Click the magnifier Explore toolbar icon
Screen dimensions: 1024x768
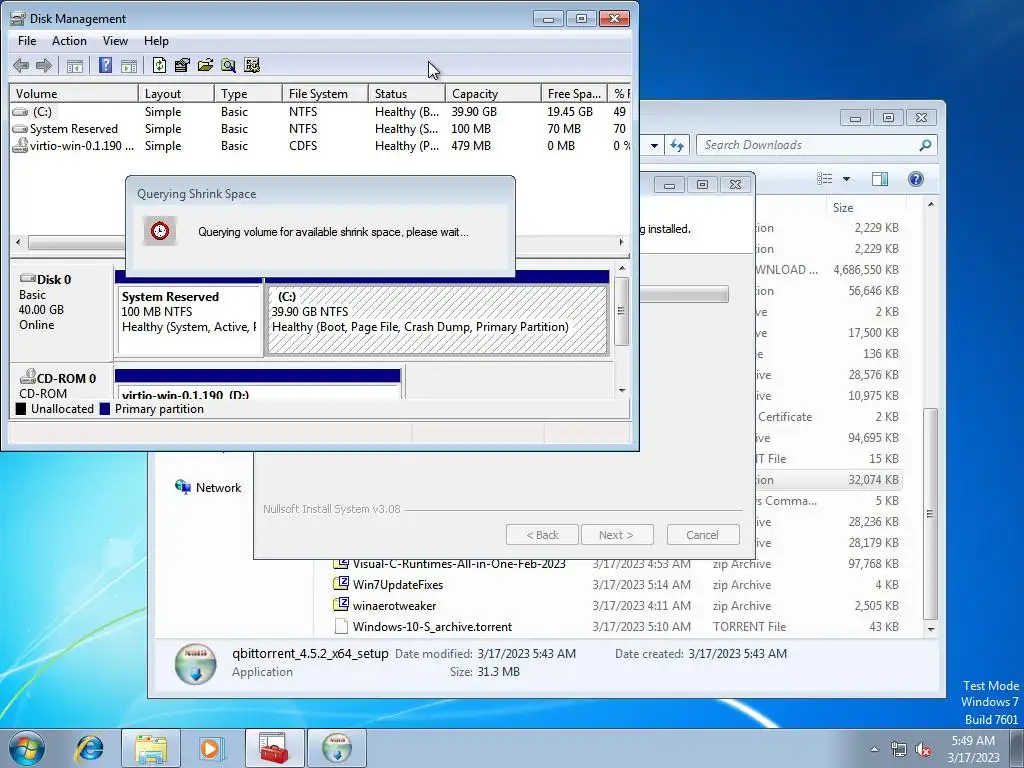tap(228, 65)
